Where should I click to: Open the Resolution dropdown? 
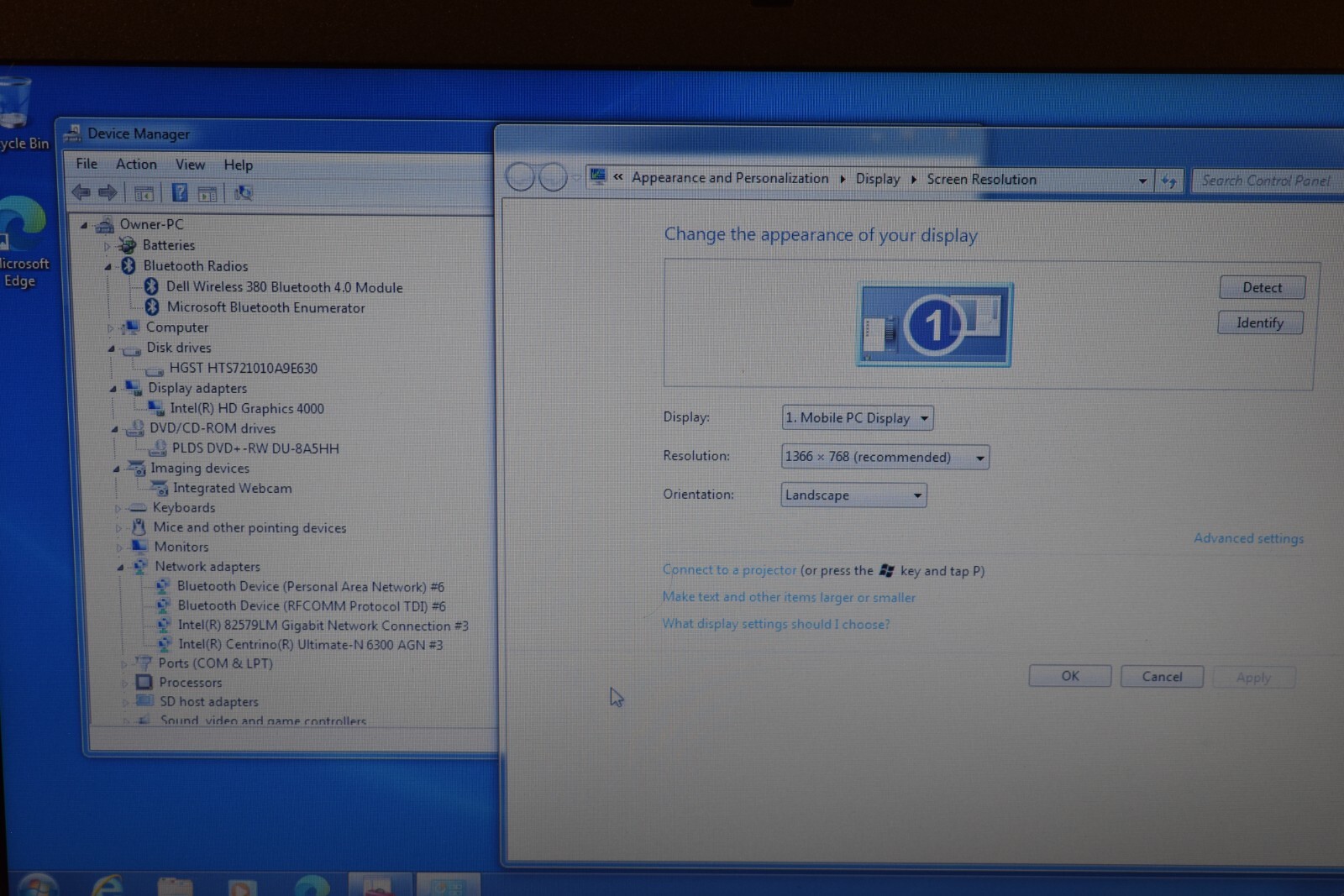[885, 457]
